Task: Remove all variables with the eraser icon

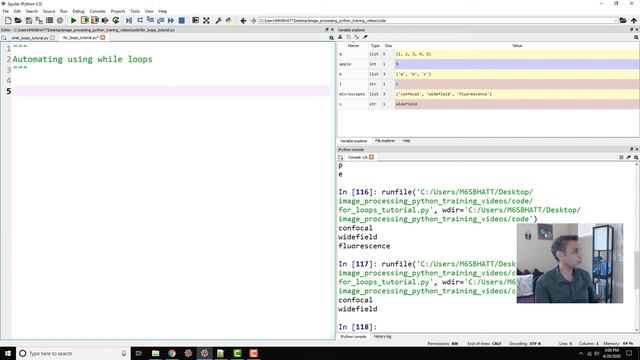Action: click(365, 37)
